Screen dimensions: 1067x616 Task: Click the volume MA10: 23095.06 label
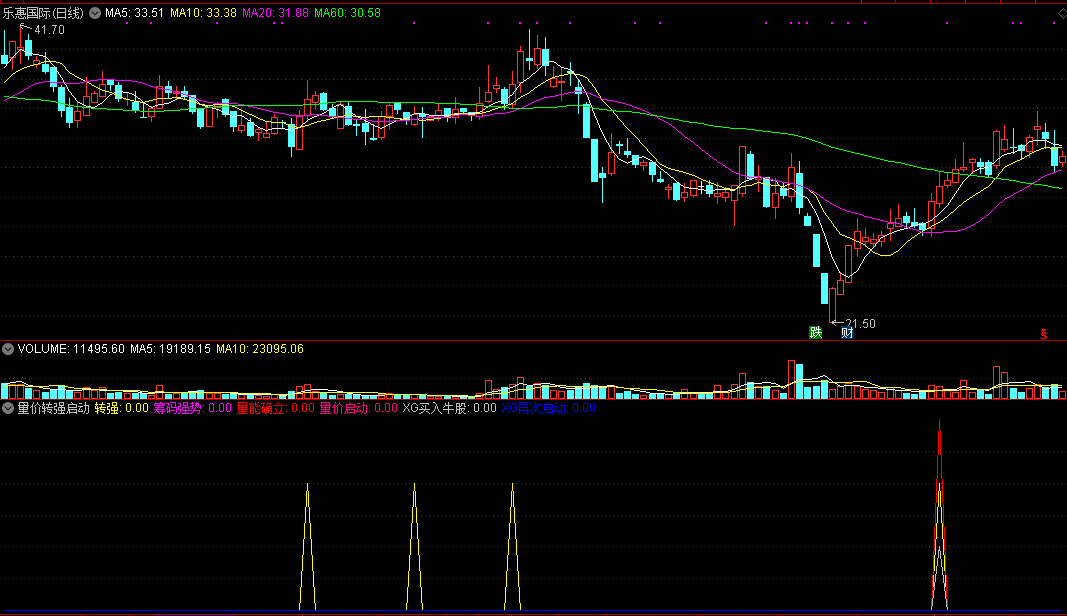tap(260, 349)
